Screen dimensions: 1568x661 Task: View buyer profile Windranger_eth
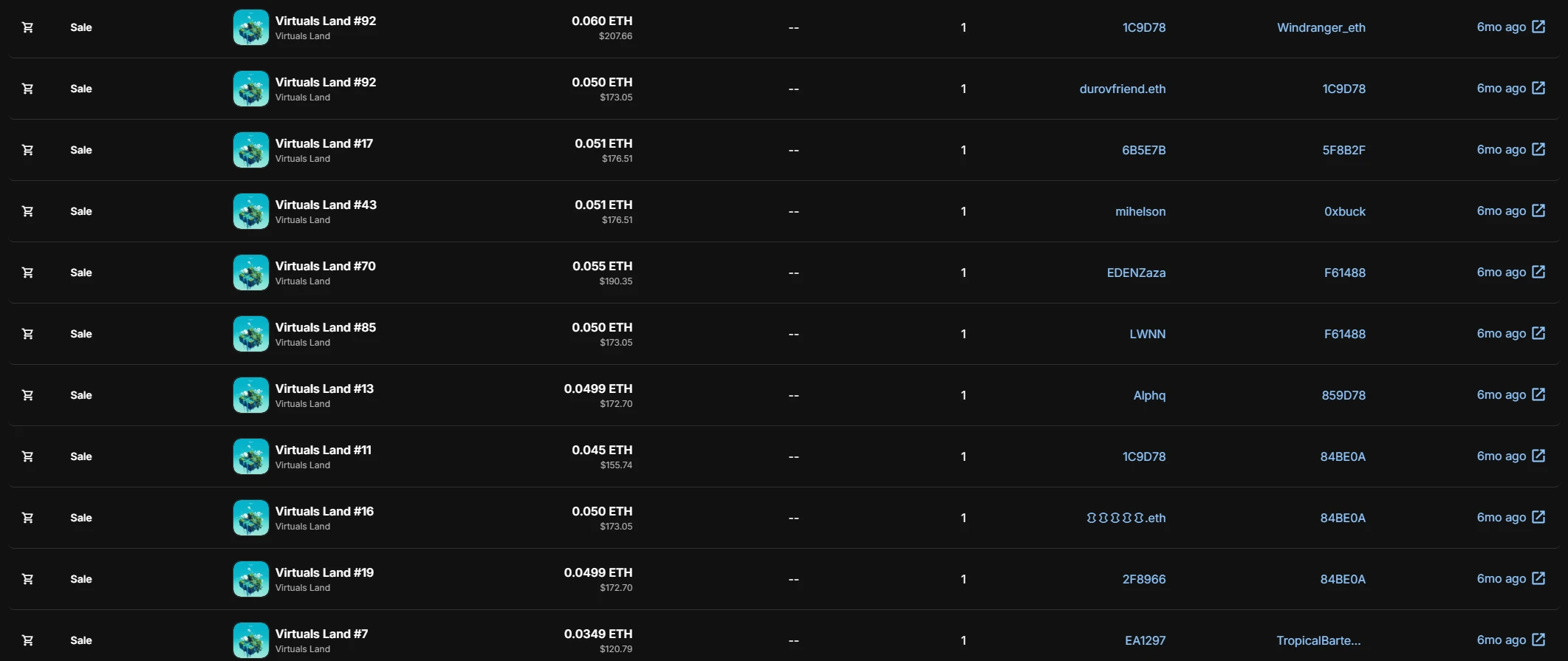point(1321,27)
